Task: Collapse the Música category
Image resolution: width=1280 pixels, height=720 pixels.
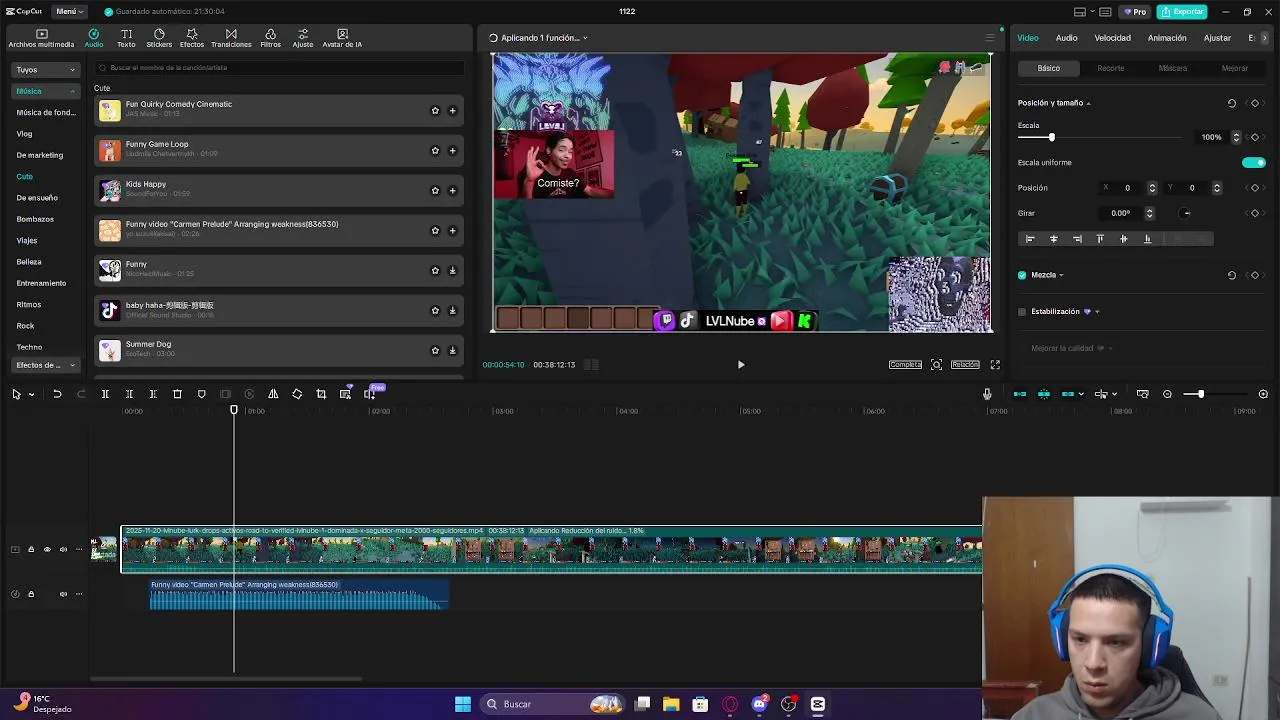Action: [x=45, y=91]
